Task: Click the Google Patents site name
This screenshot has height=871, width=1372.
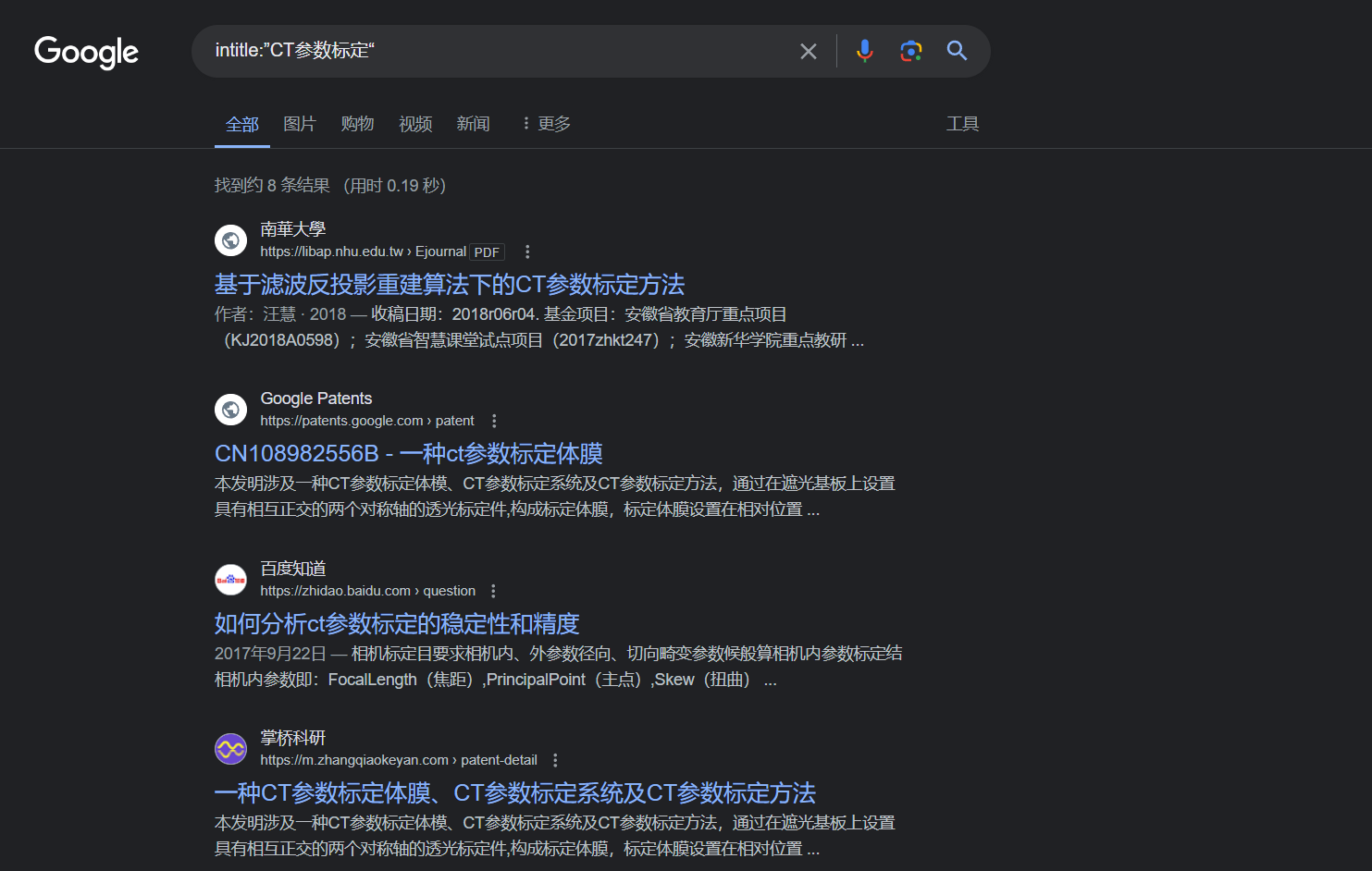Action: 316,399
